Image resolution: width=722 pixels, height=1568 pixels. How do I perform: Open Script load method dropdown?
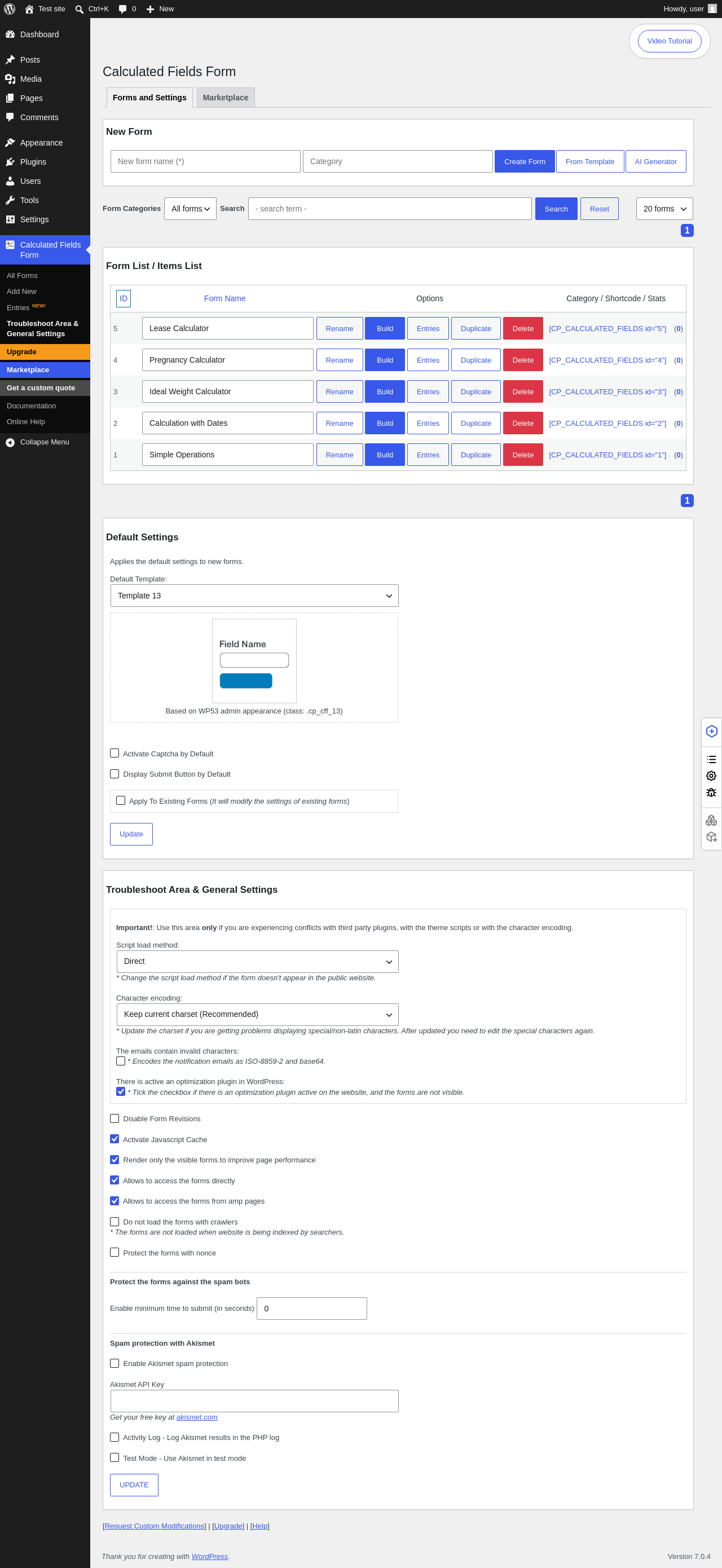[x=258, y=962]
